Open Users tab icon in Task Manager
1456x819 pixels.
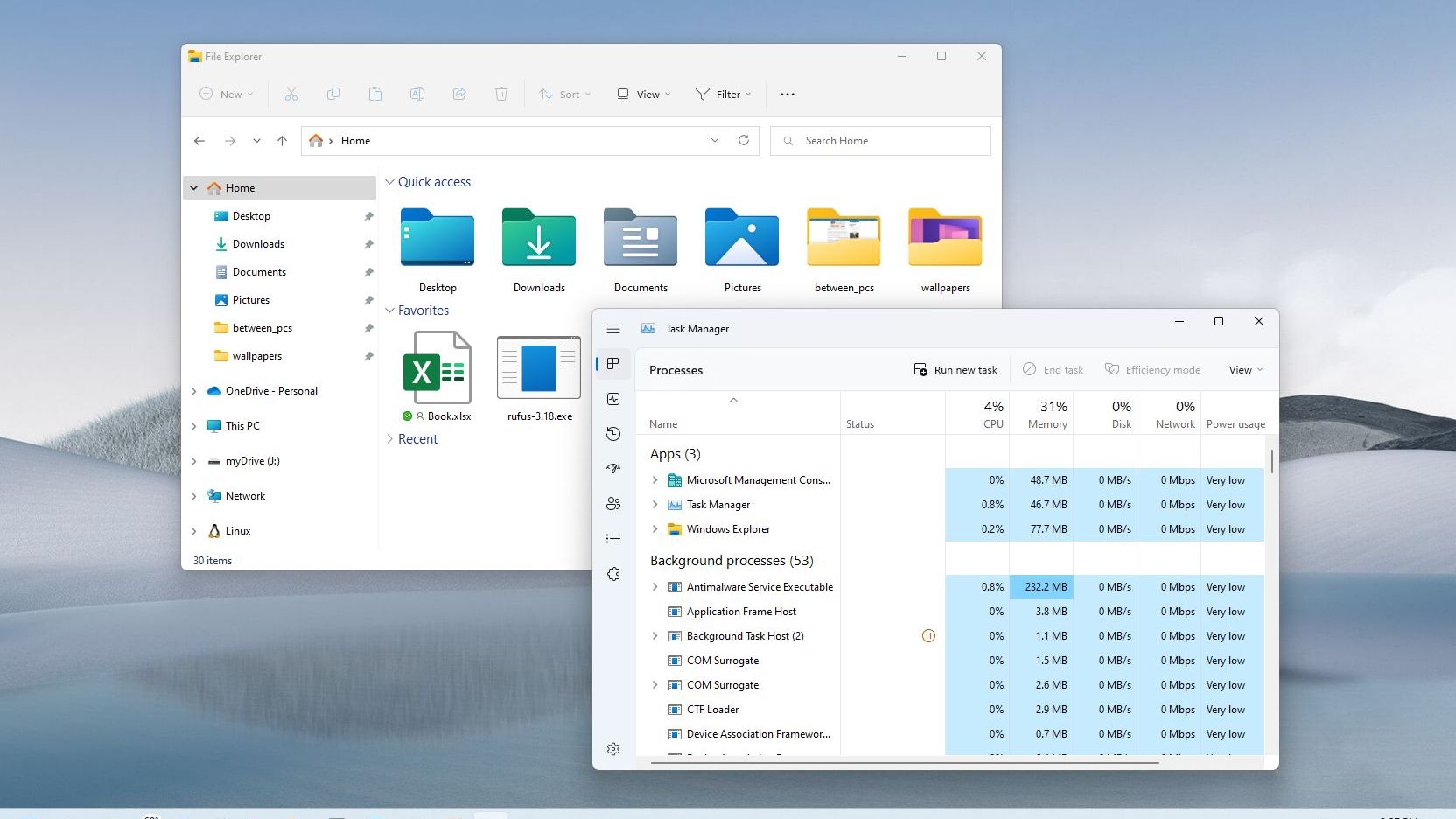(613, 504)
